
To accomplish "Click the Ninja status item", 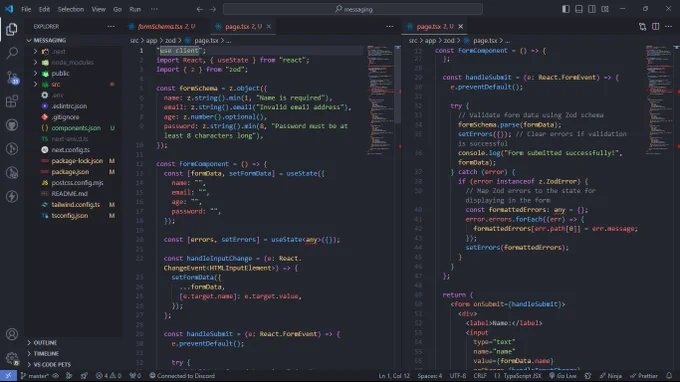I will (611, 375).
